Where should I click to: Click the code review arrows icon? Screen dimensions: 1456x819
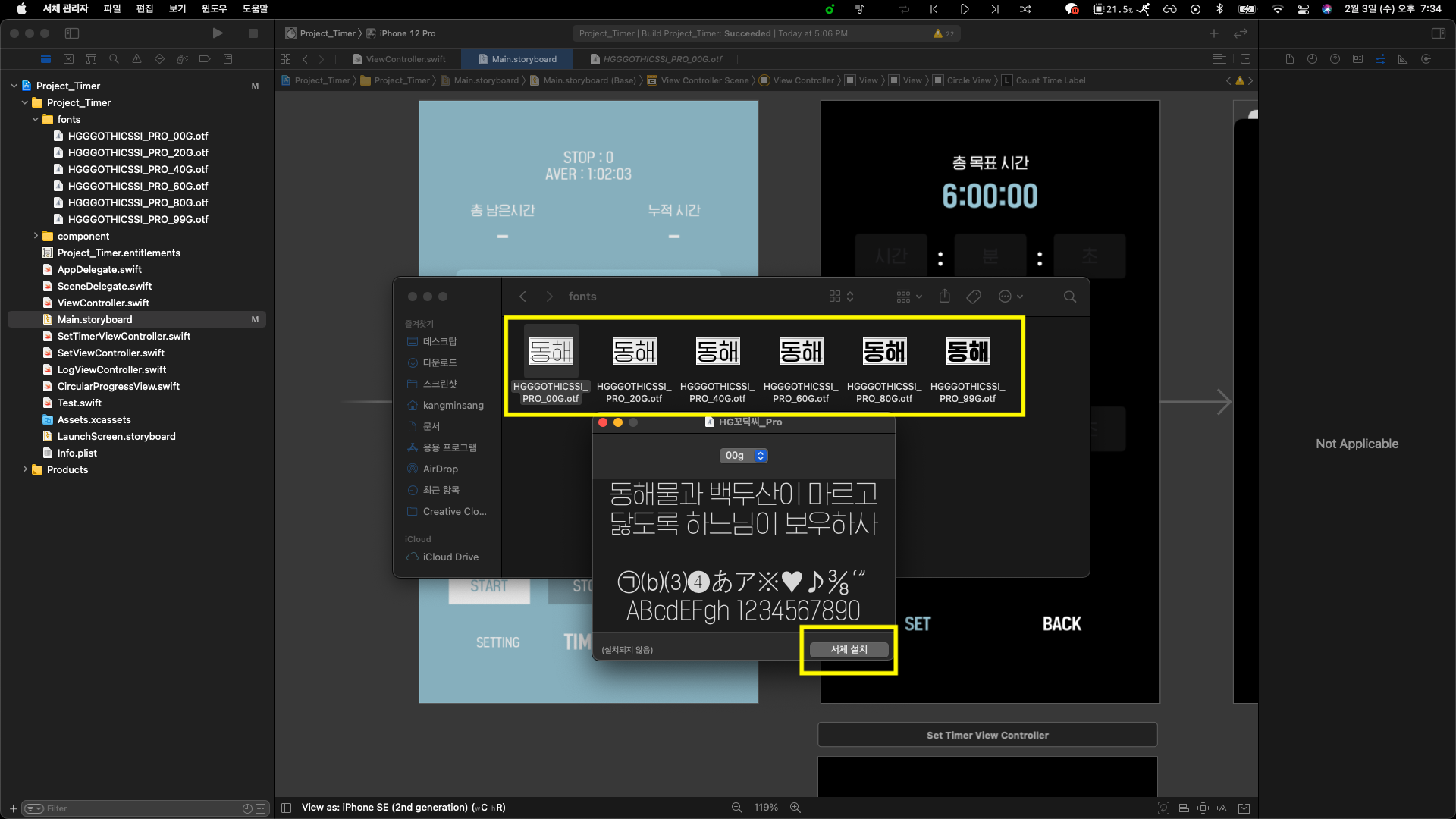(1241, 33)
